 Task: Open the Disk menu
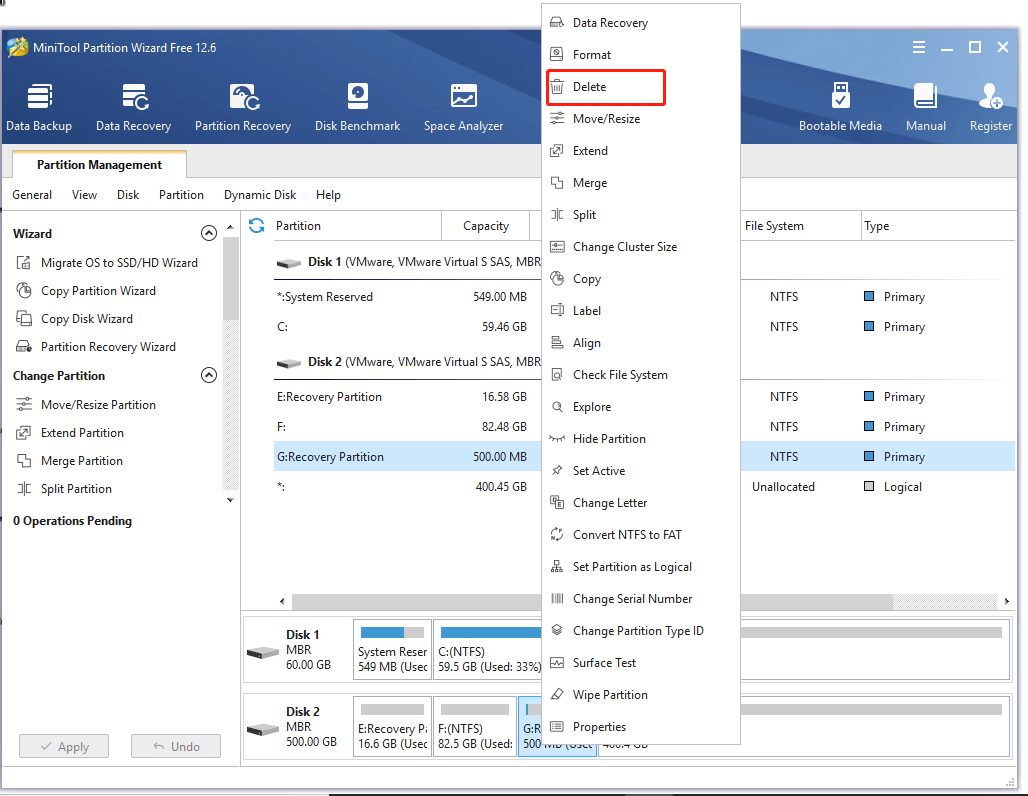(128, 195)
